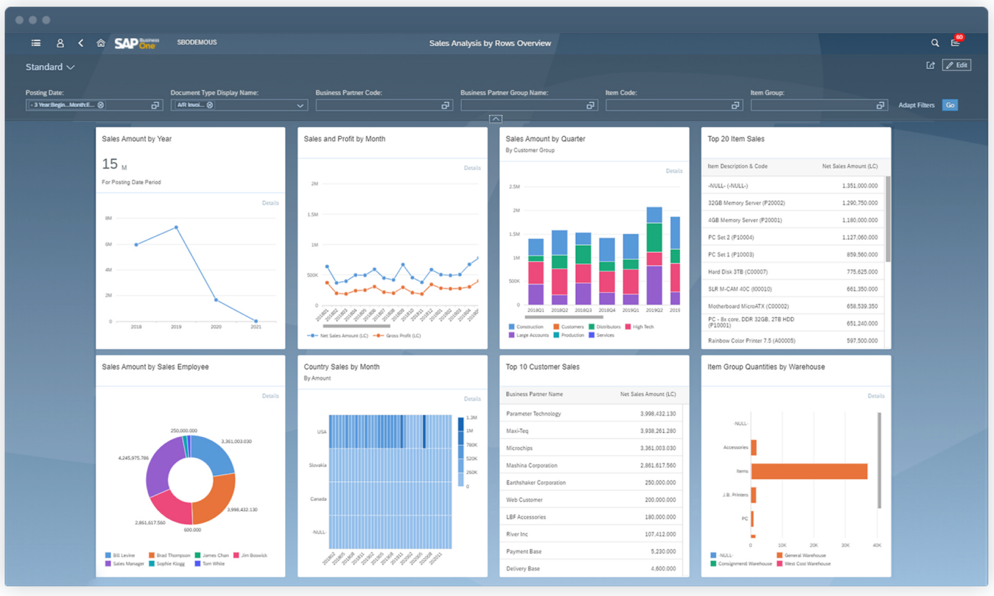
Task: Open the Home page icon
Action: pos(100,43)
